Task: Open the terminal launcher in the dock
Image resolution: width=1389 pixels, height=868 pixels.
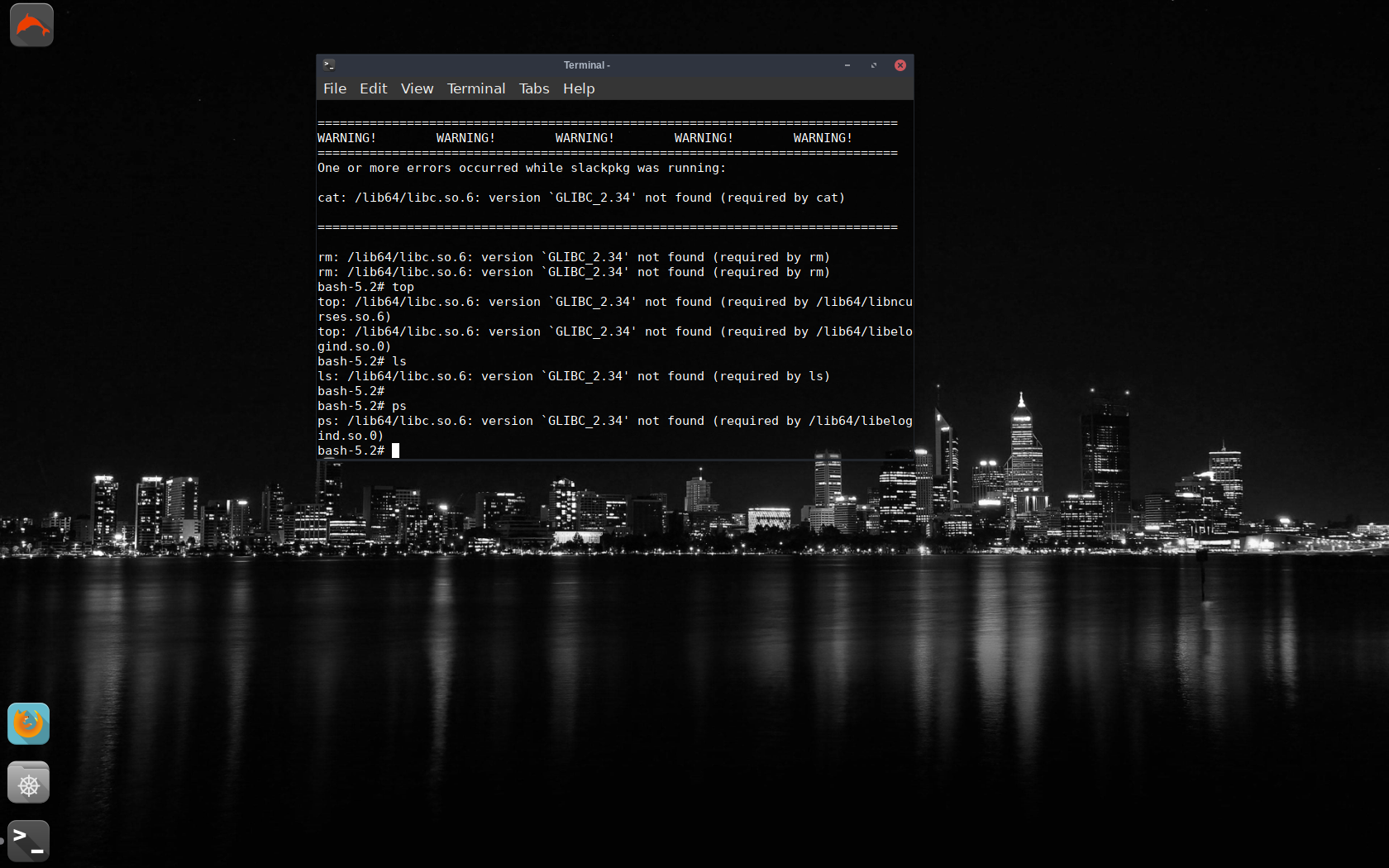Action: coord(29,842)
